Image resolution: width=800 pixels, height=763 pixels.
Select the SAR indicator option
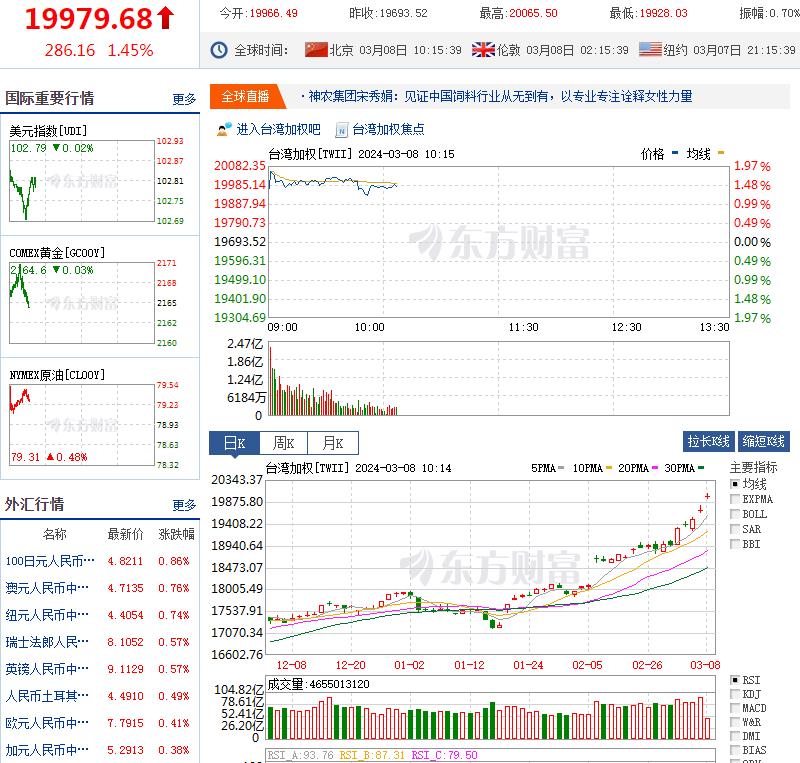pos(735,529)
